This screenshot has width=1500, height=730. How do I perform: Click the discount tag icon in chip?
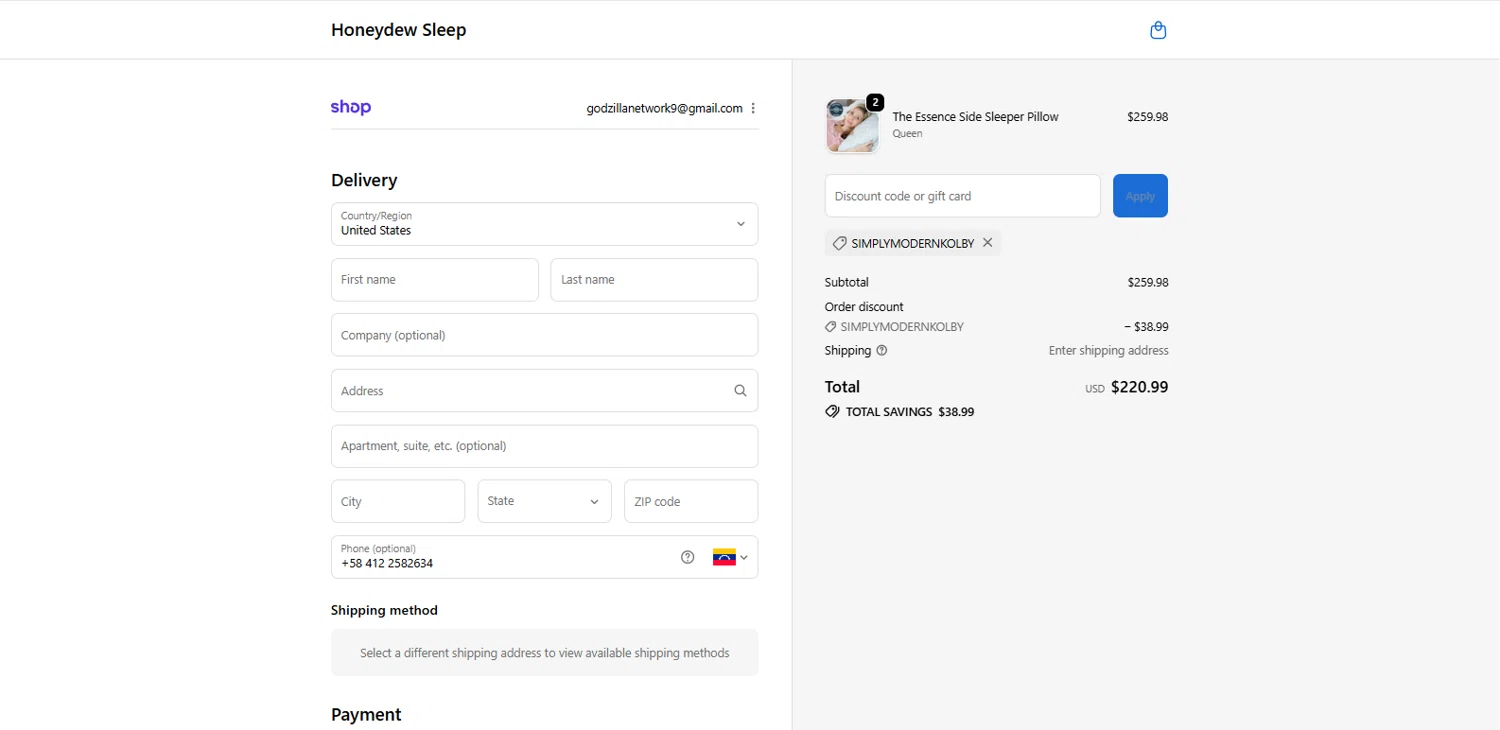pyautogui.click(x=840, y=243)
